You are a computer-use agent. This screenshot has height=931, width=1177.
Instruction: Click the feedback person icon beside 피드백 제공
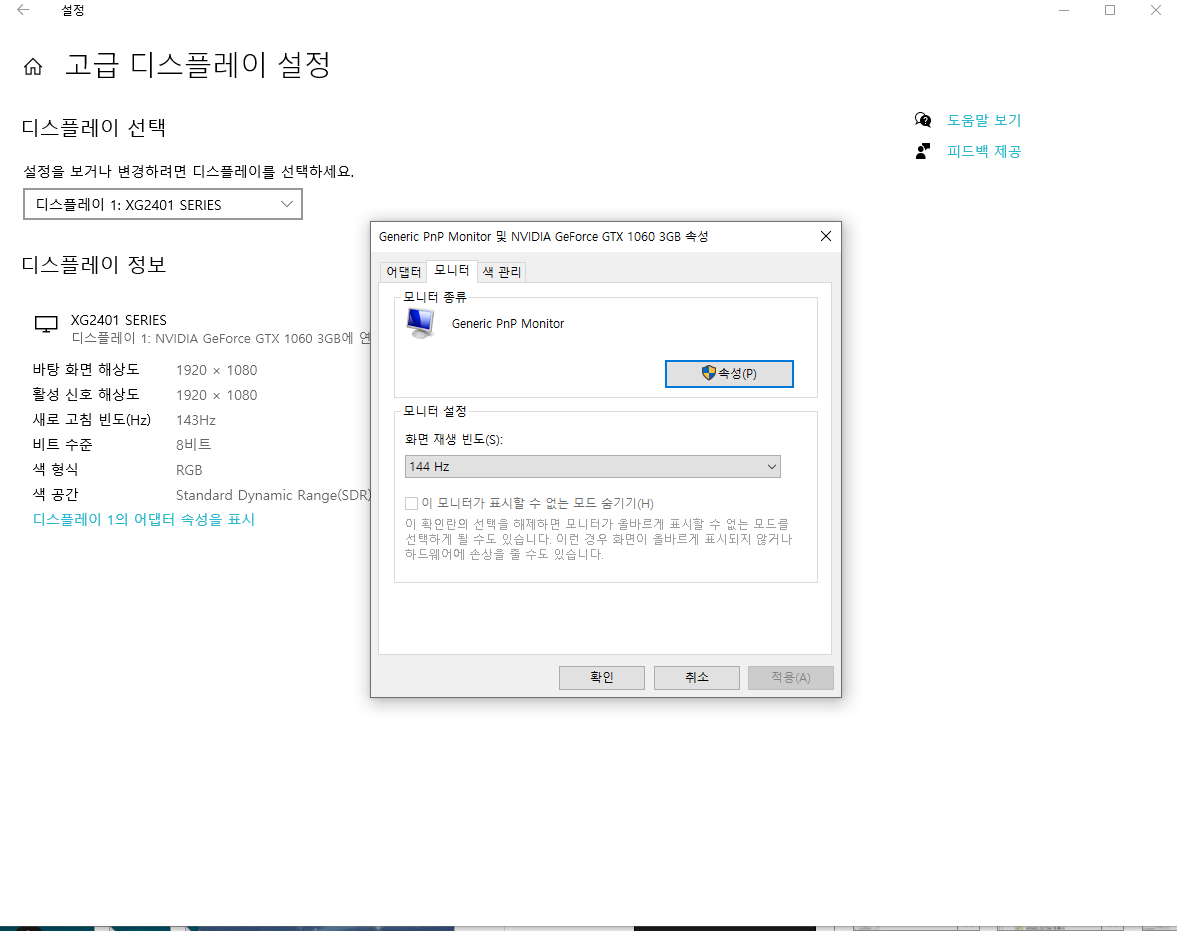tap(923, 152)
